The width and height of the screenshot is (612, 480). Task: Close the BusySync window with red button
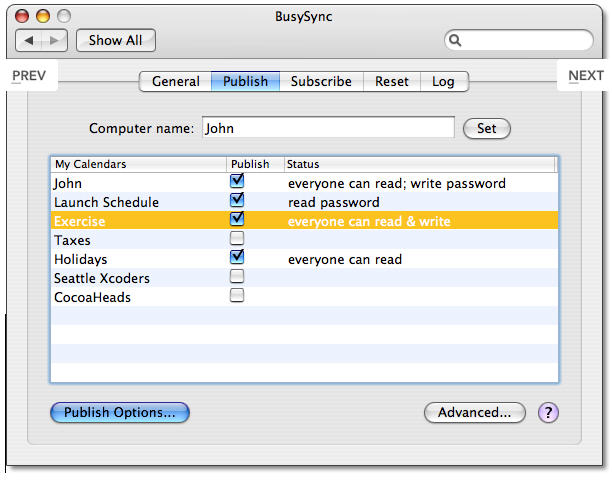coord(22,16)
